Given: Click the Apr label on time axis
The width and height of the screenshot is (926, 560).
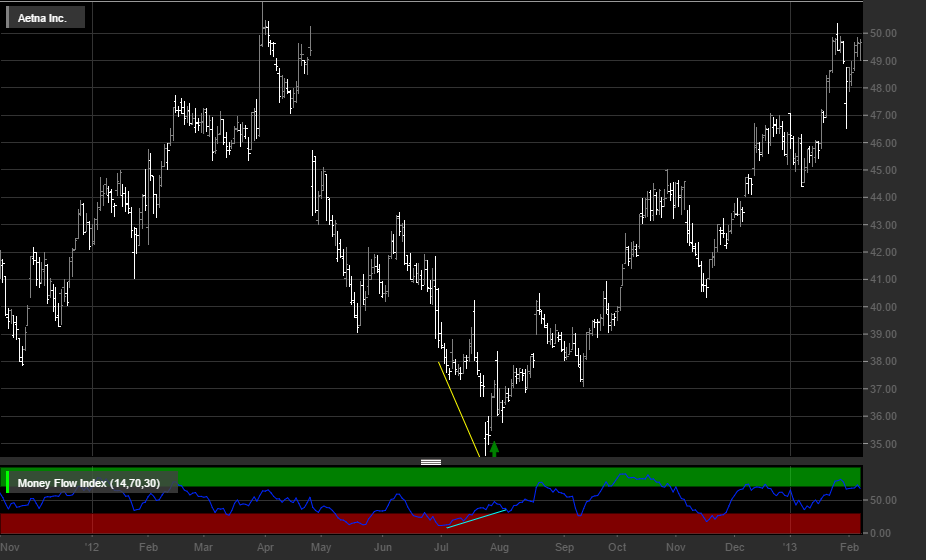Looking at the screenshot, I should pyautogui.click(x=265, y=547).
